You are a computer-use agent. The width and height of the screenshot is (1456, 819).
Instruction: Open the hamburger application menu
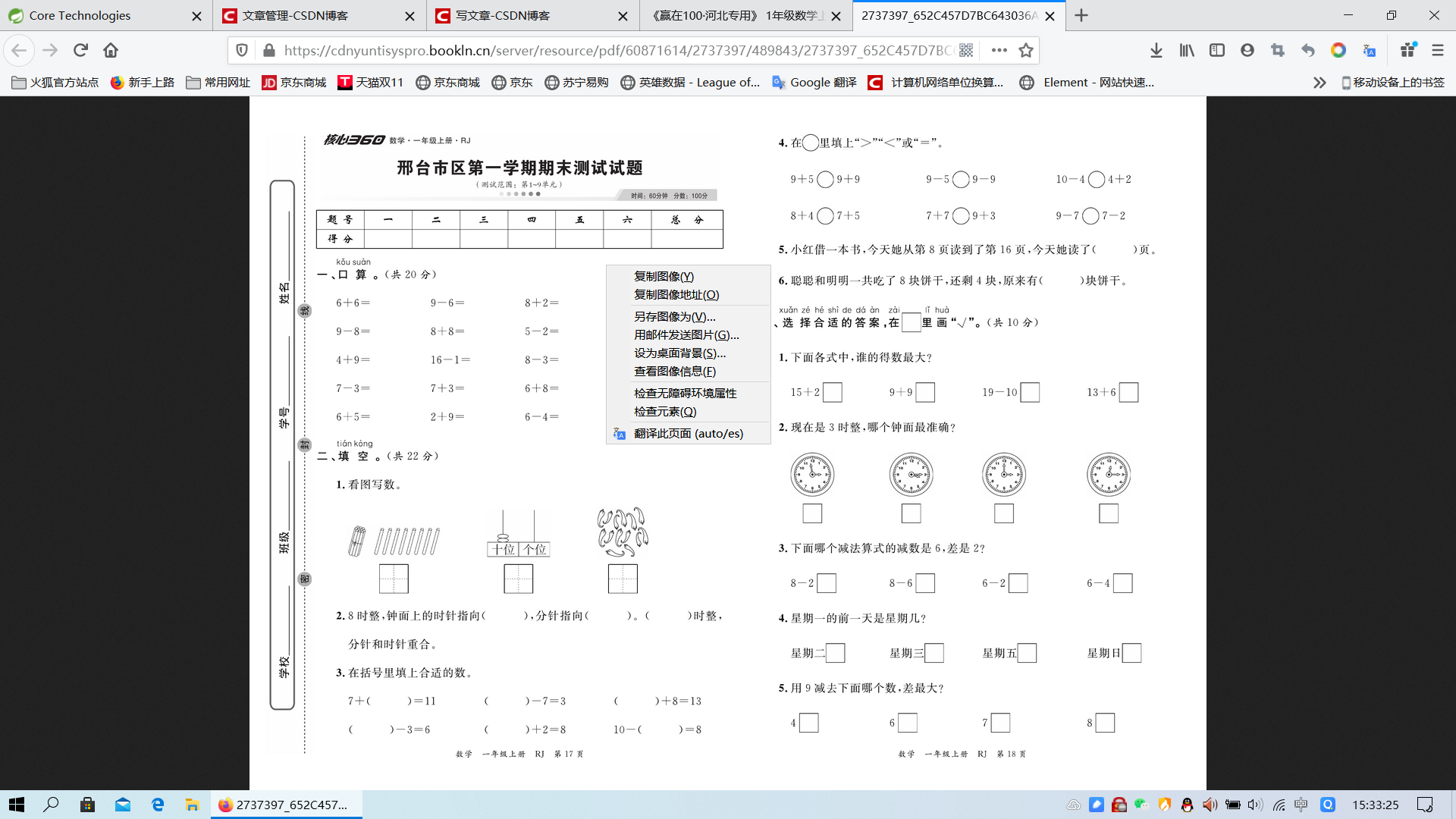click(x=1438, y=50)
